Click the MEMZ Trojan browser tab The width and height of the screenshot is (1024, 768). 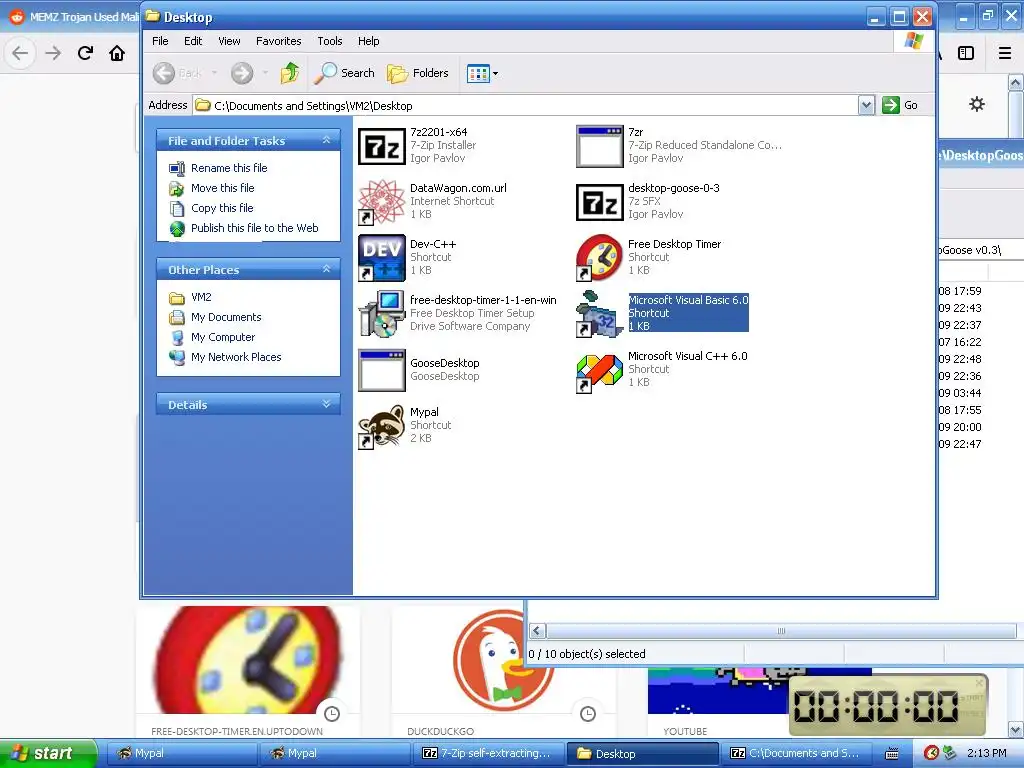[73, 17]
